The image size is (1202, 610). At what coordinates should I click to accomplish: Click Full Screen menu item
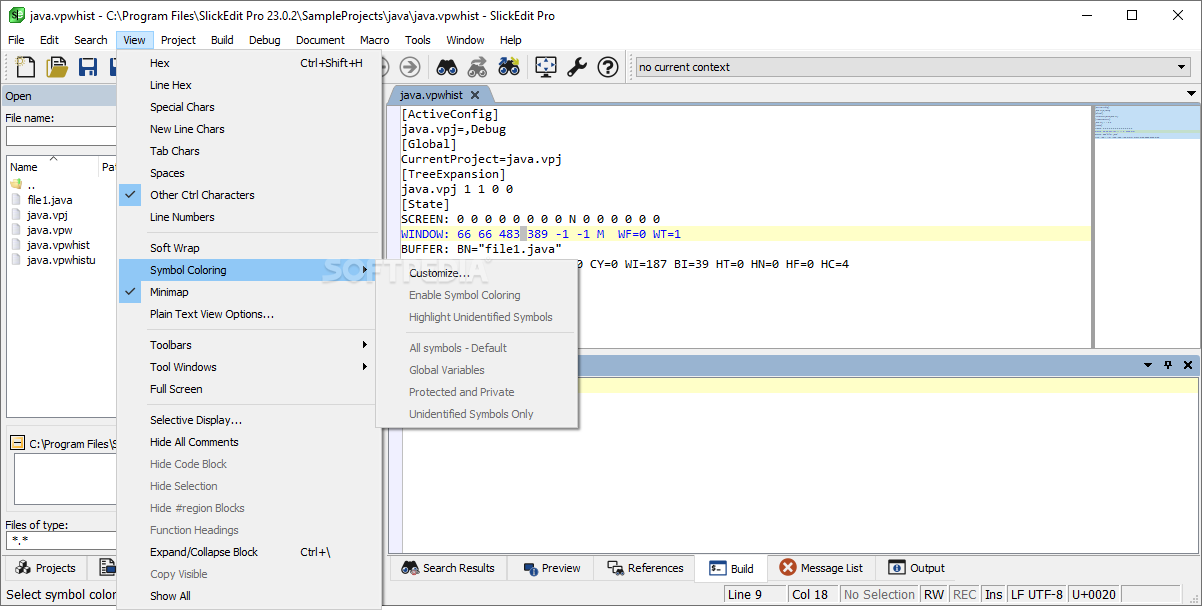tap(250, 389)
